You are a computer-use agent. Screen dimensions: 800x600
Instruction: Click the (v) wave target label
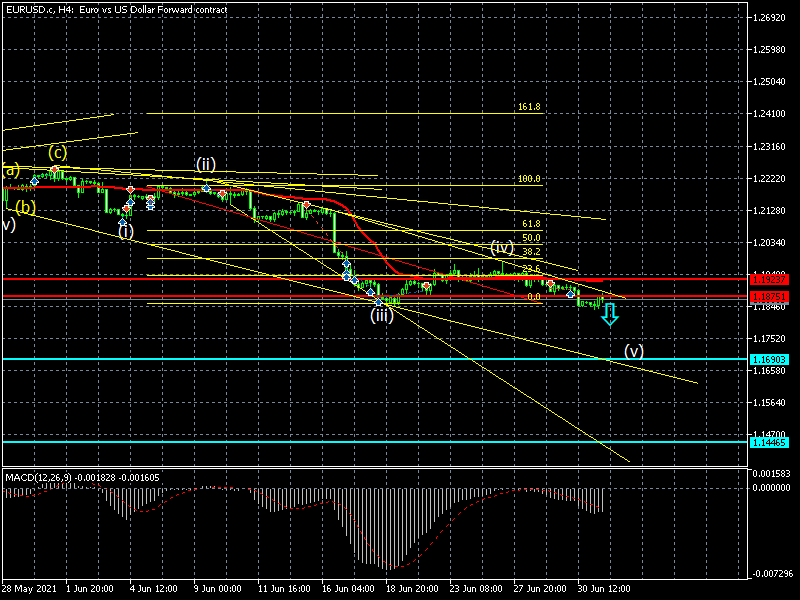click(634, 351)
